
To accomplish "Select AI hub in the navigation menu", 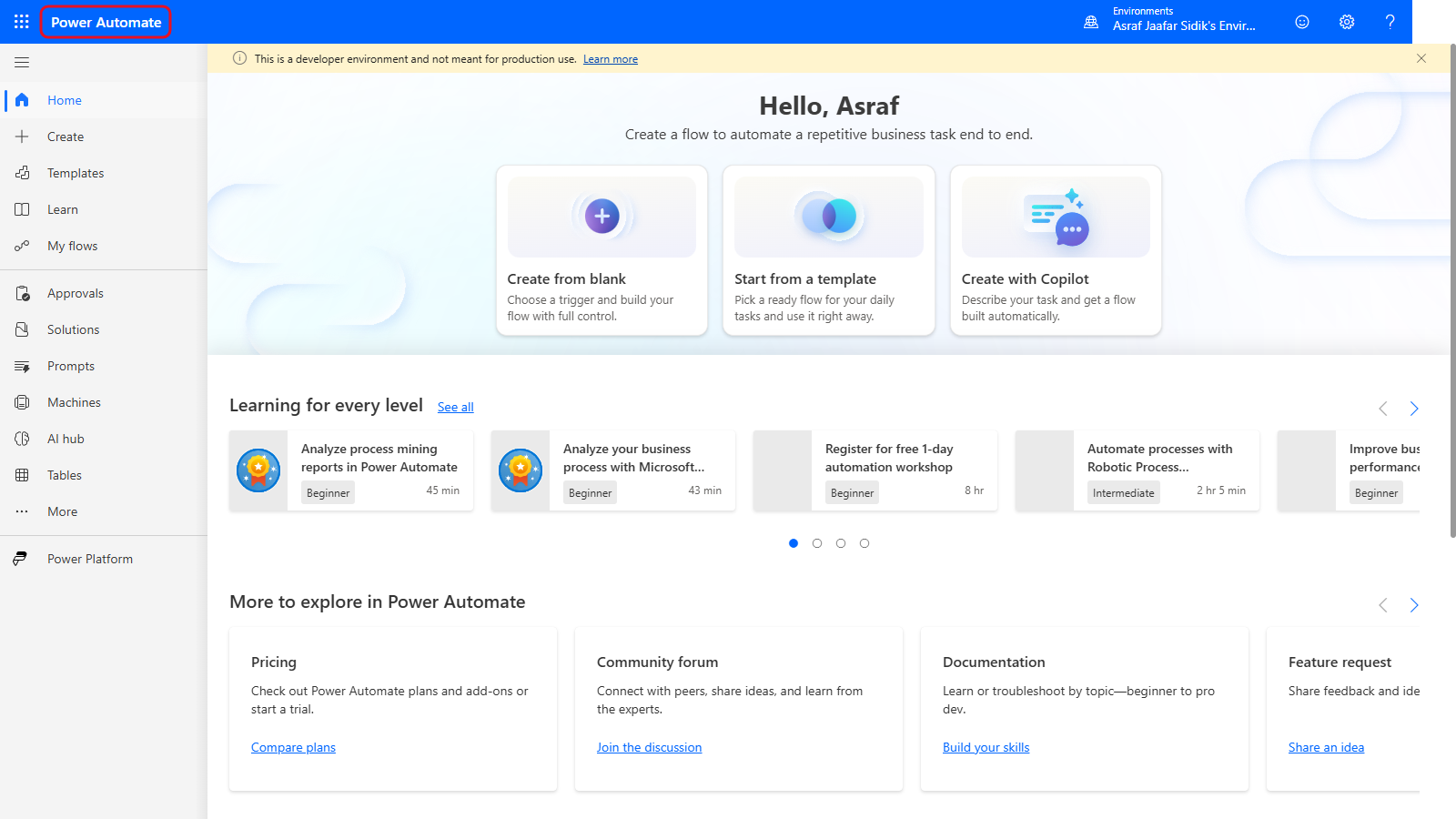I will pos(104,439).
